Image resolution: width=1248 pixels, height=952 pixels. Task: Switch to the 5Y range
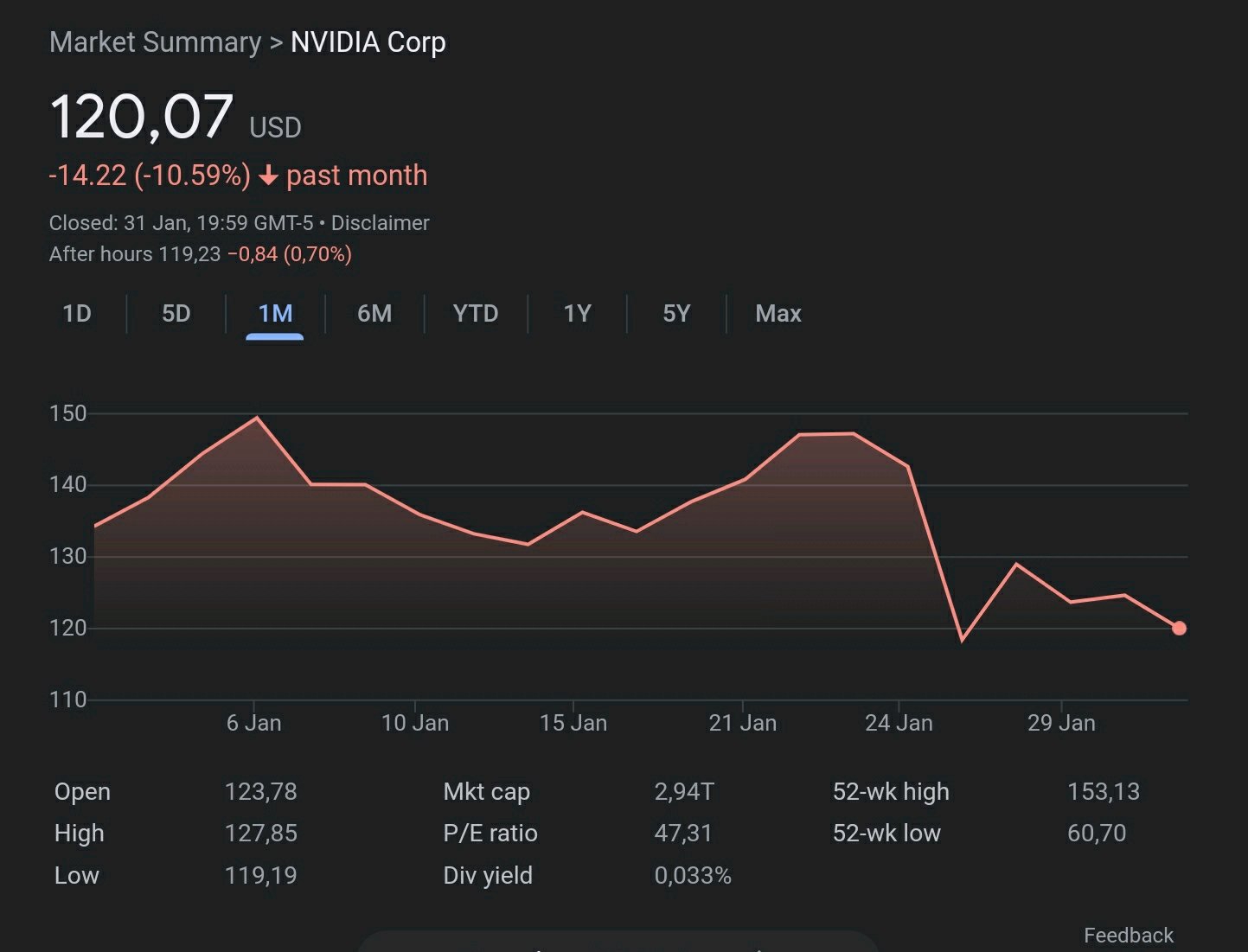click(676, 313)
